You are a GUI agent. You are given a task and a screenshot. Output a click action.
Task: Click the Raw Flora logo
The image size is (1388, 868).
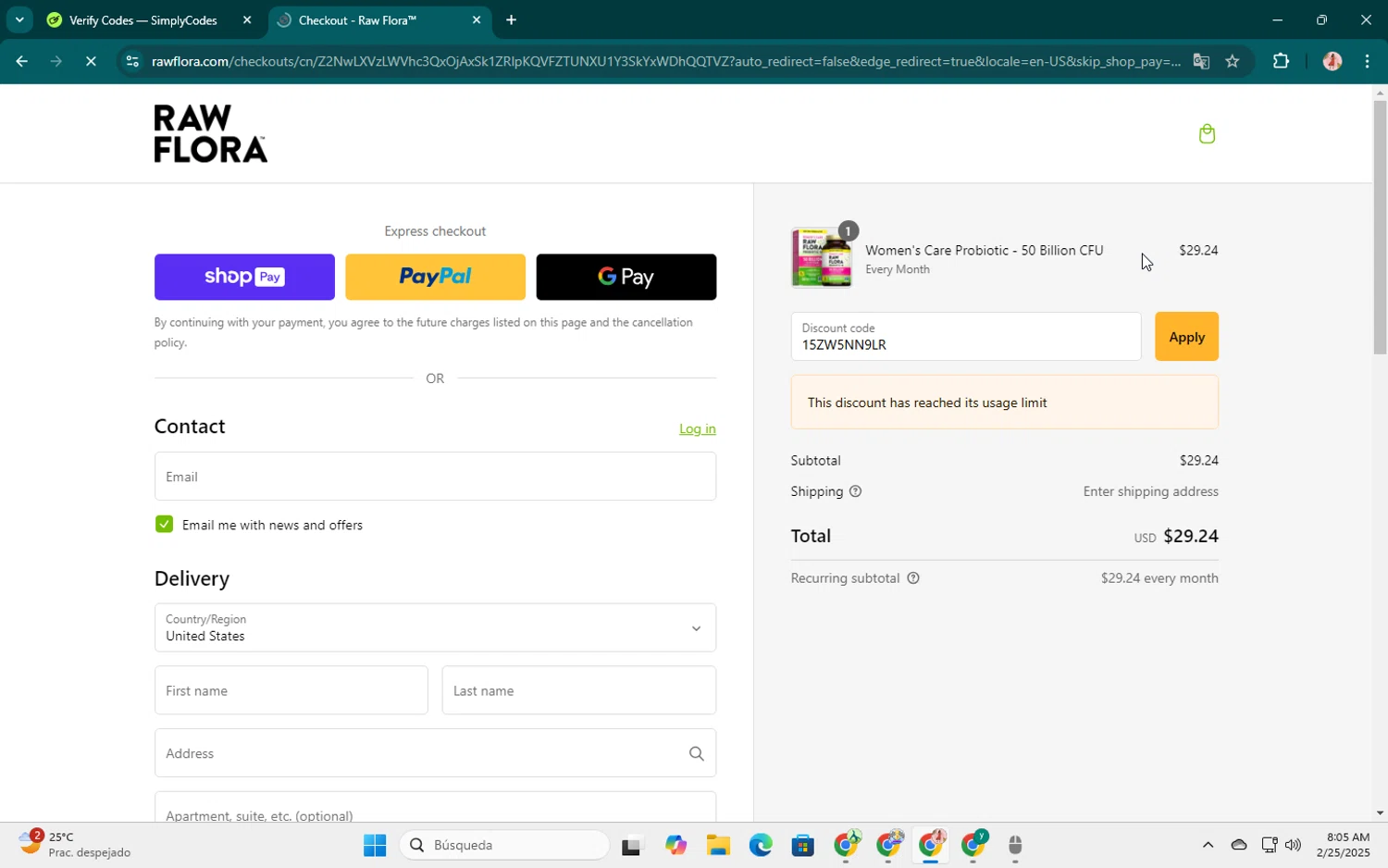[211, 134]
